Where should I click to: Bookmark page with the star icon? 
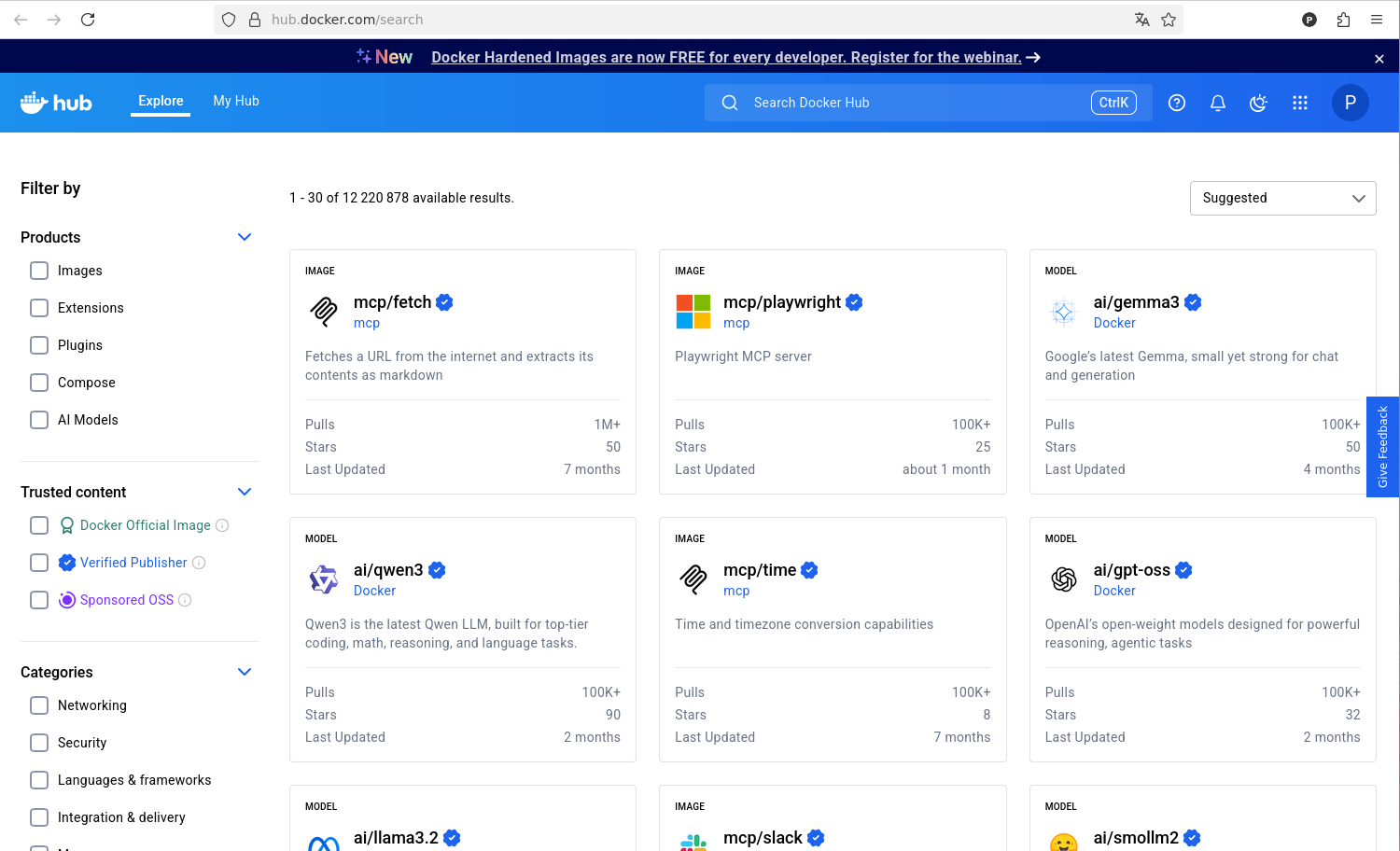1169,20
